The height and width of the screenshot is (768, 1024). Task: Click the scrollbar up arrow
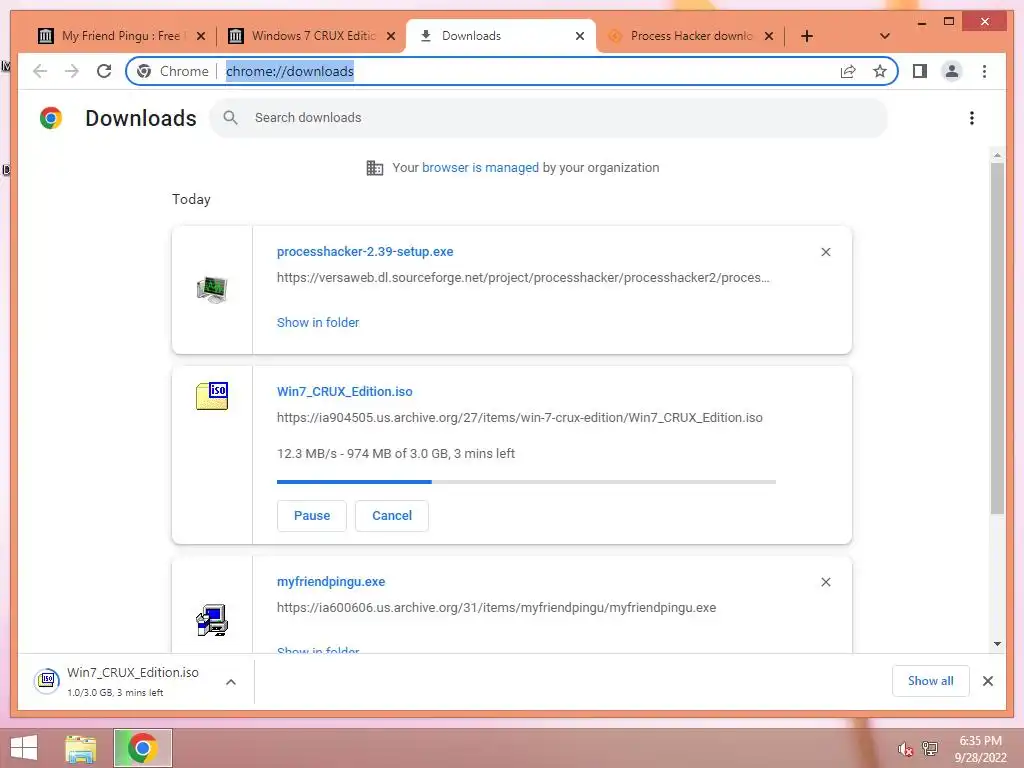[997, 155]
